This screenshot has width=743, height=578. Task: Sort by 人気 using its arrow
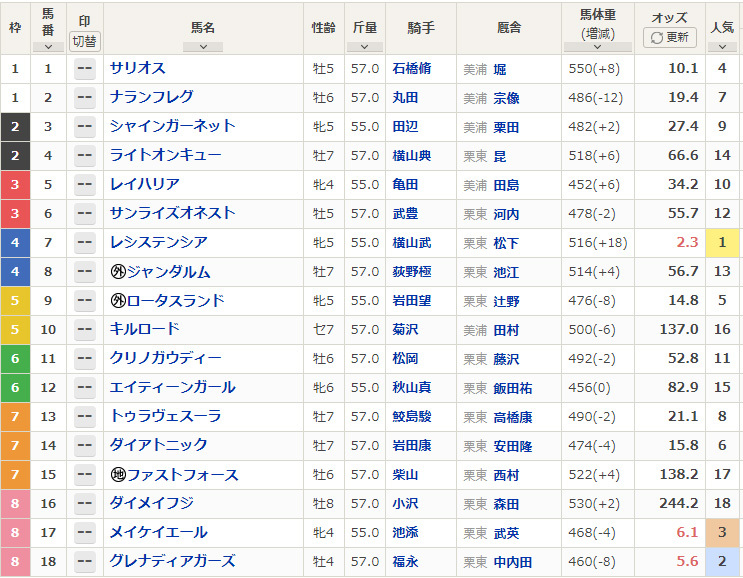pos(721,46)
